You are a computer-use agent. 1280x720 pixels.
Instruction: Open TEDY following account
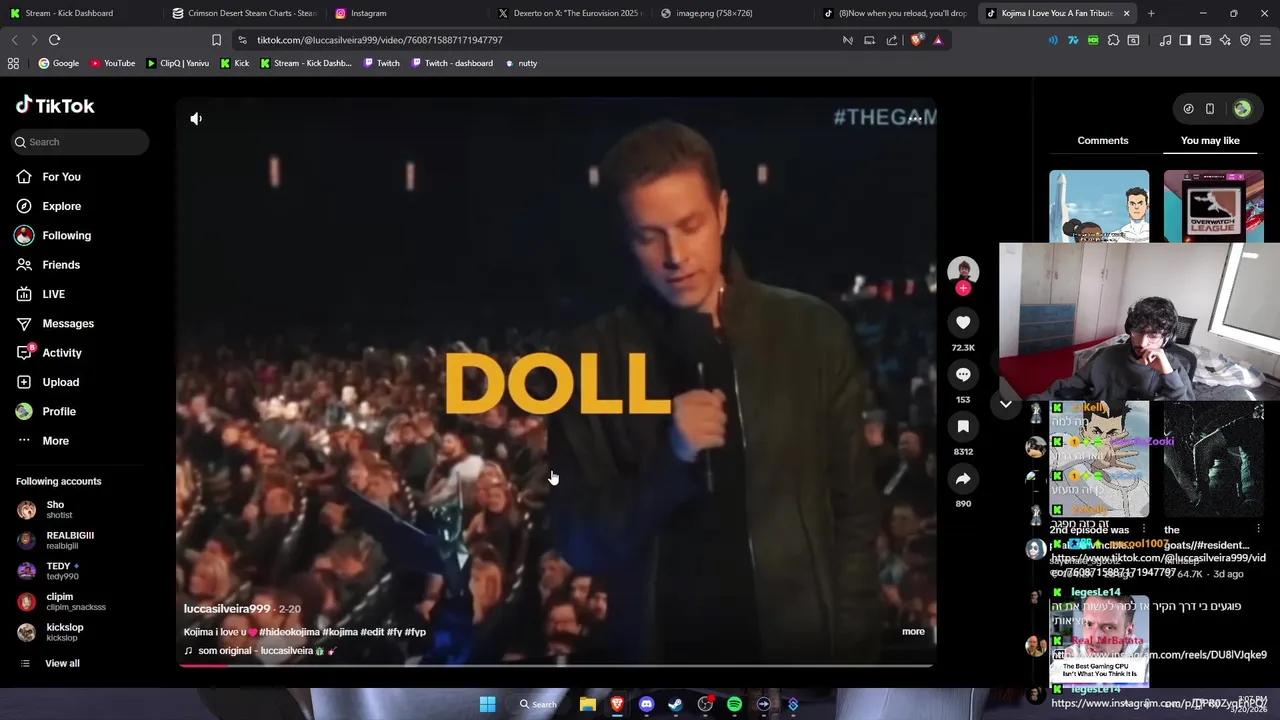[x=62, y=570]
